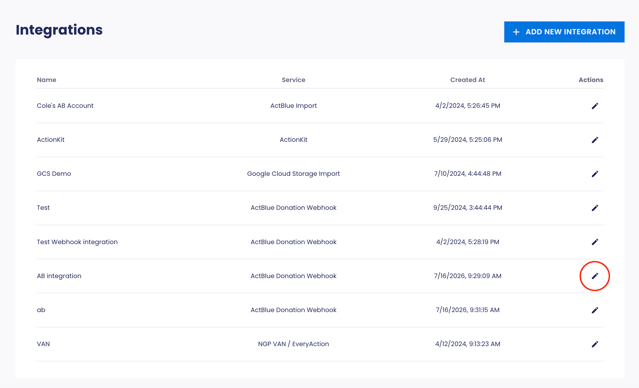Open edit for the Test integration

(x=595, y=208)
